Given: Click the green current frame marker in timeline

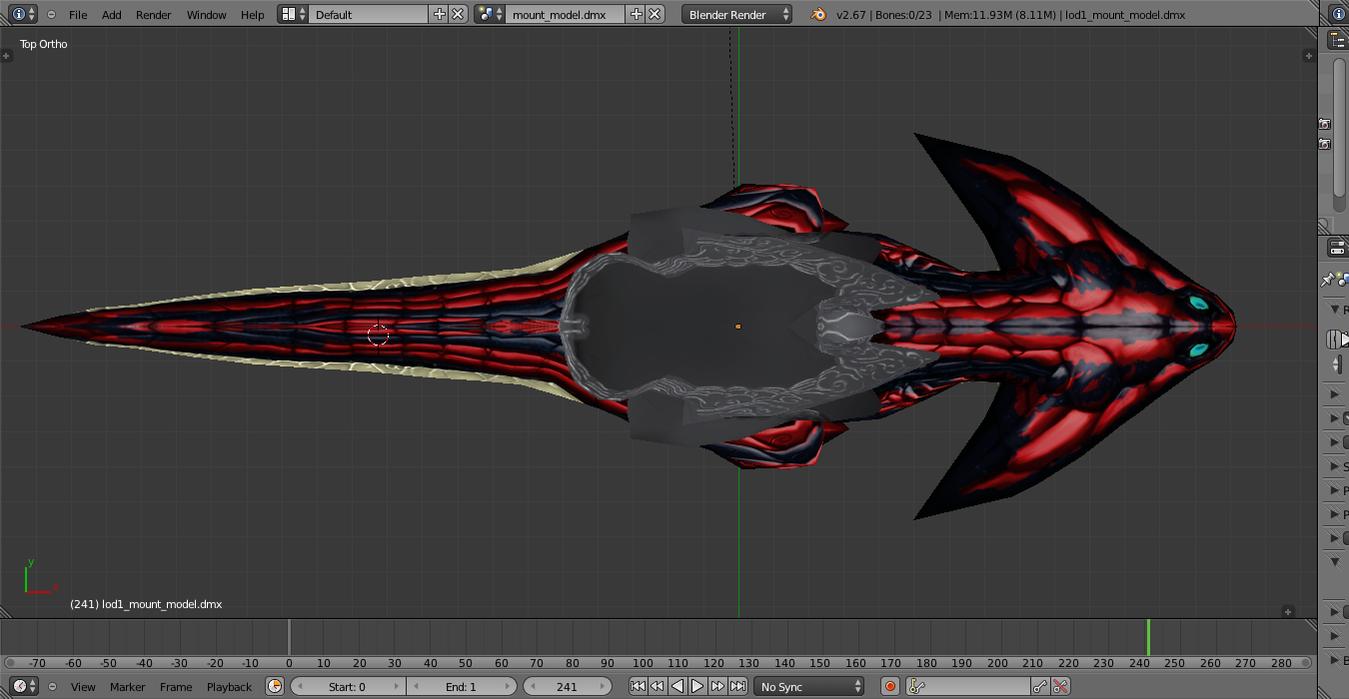Looking at the screenshot, I should pyautogui.click(x=1148, y=637).
